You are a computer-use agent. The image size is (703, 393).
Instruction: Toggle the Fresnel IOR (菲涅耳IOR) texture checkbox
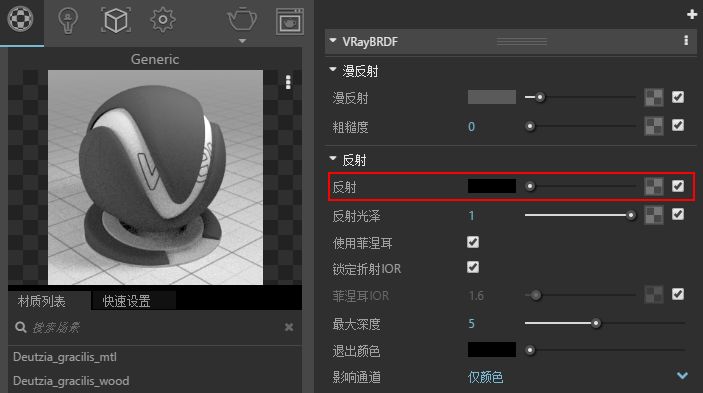tap(678, 294)
